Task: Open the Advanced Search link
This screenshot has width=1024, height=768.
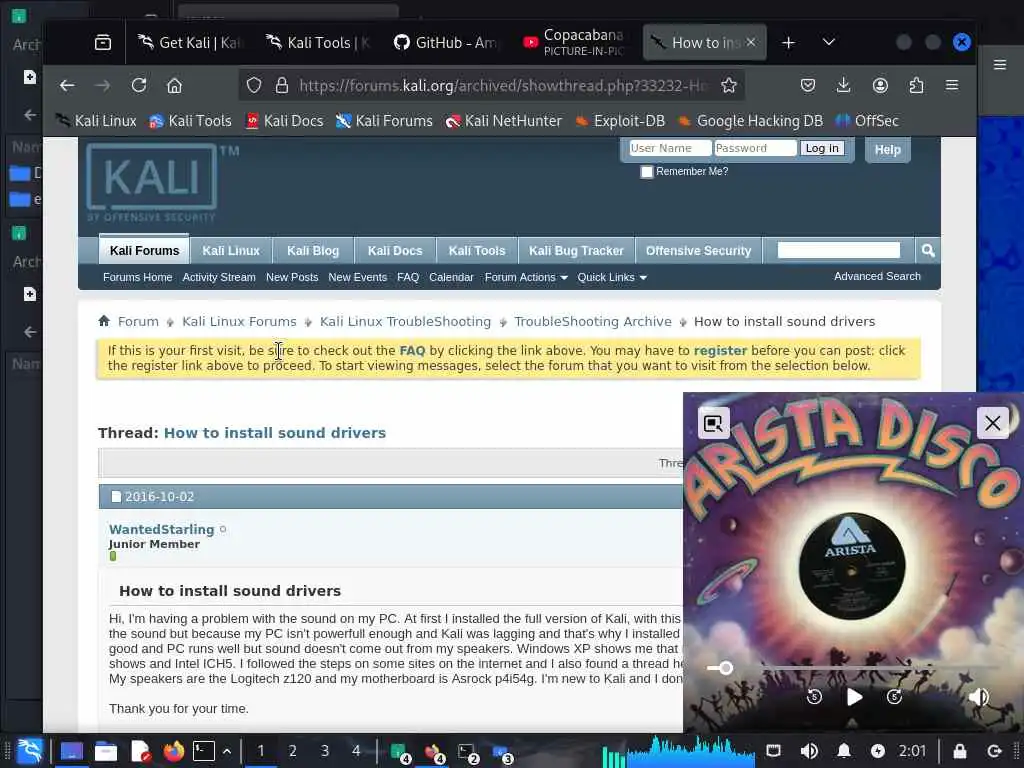Action: (x=877, y=276)
